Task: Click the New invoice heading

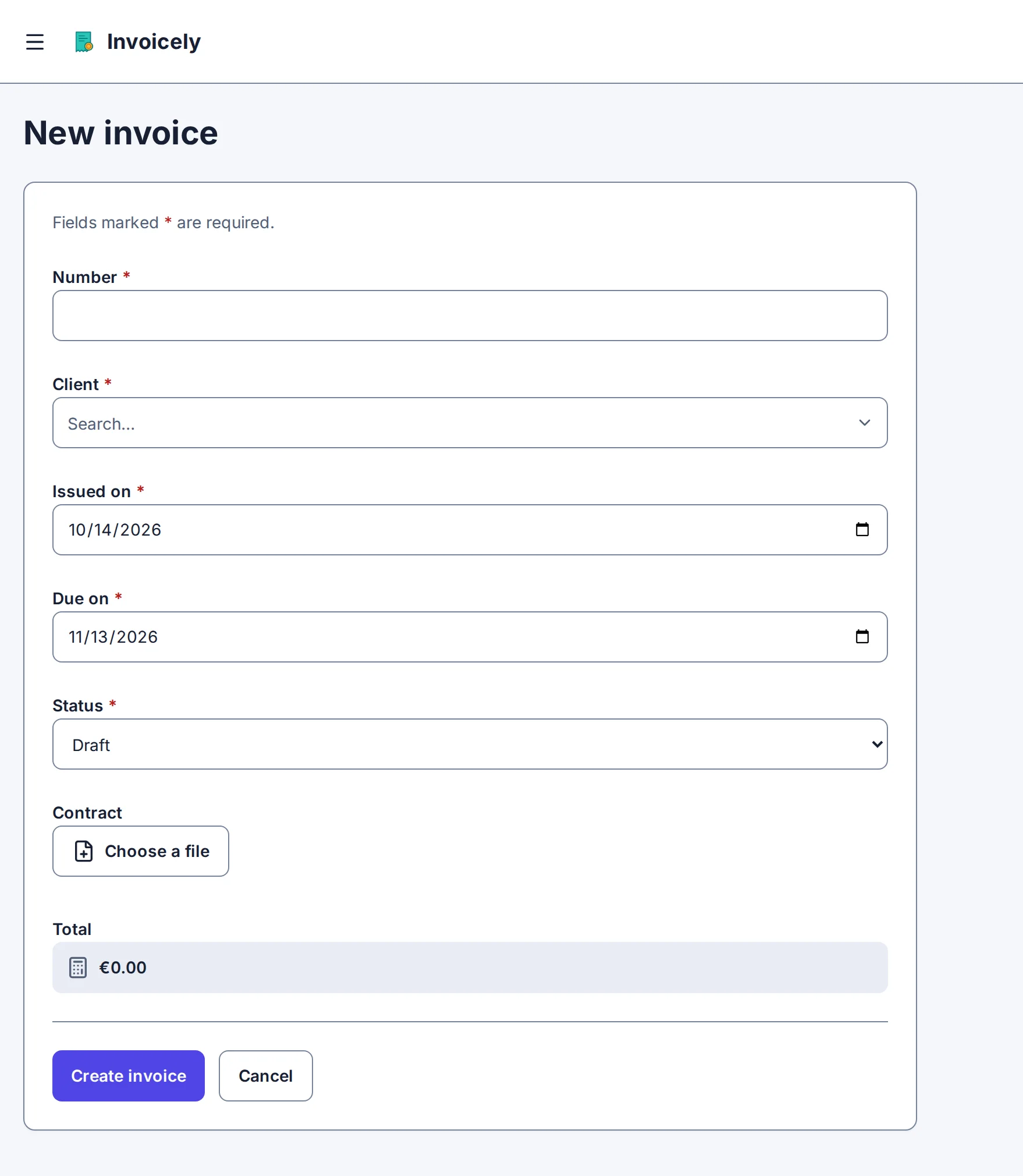Action: tap(120, 133)
